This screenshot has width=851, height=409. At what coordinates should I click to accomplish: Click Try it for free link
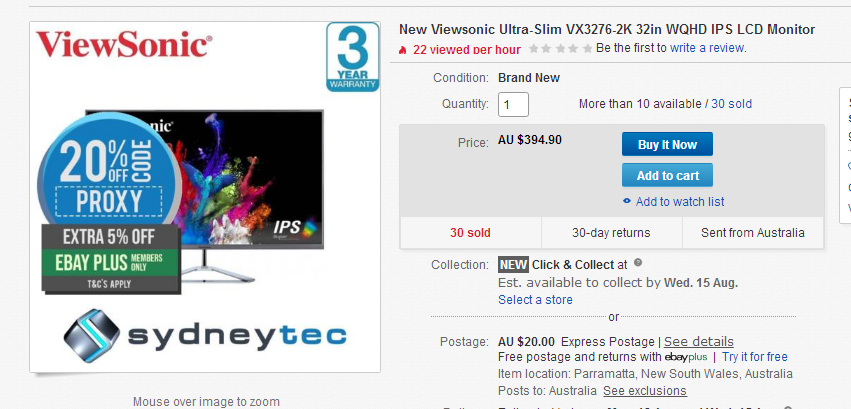point(754,357)
